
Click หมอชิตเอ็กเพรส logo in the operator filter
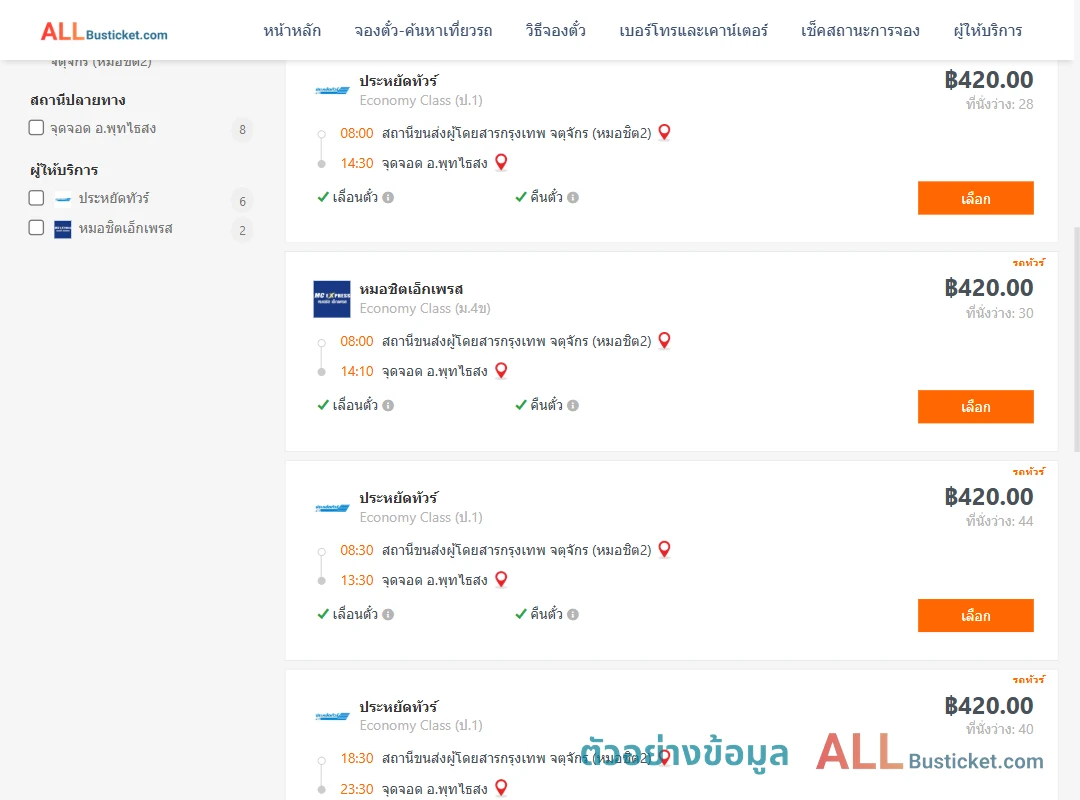[63, 229]
